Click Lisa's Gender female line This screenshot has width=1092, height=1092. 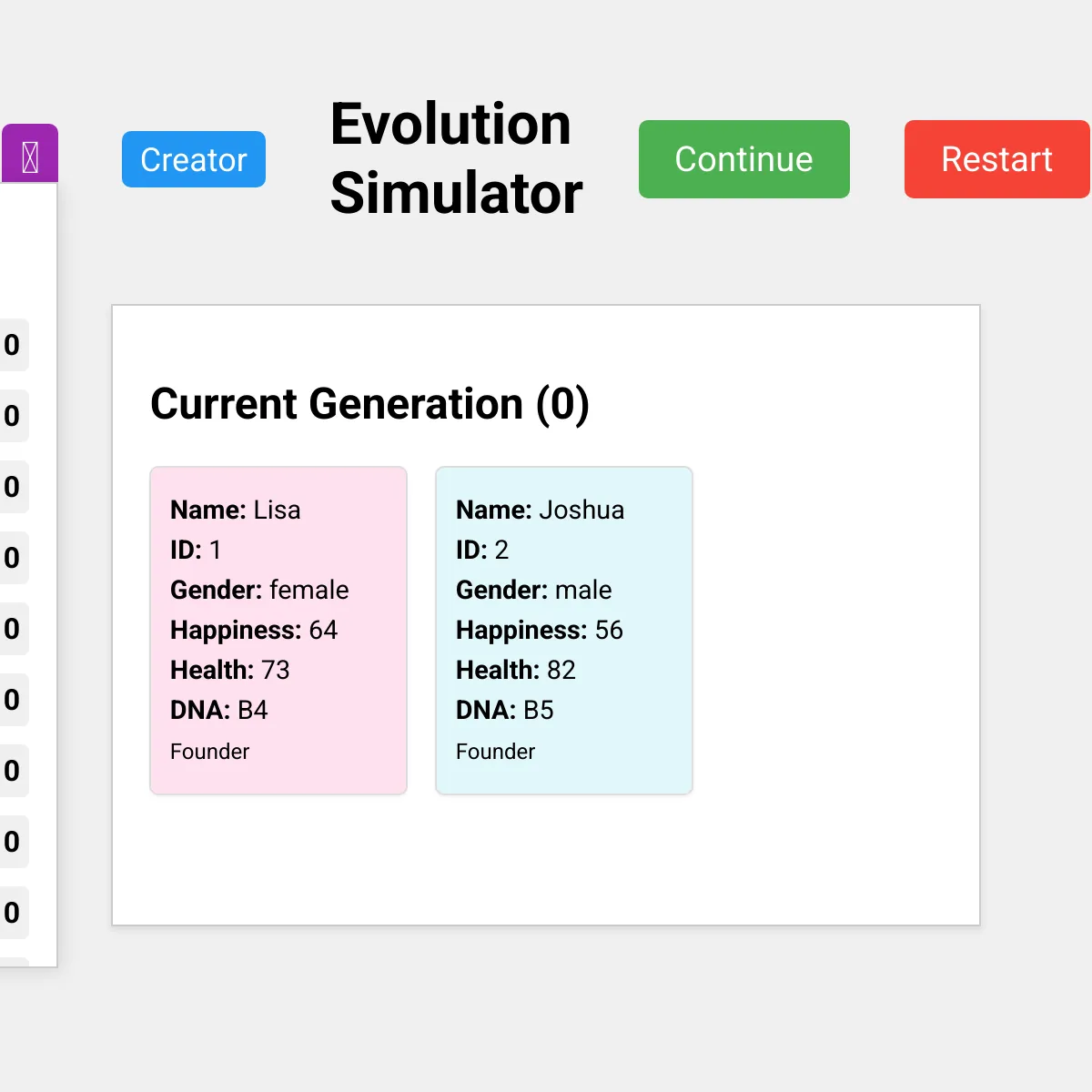click(259, 590)
